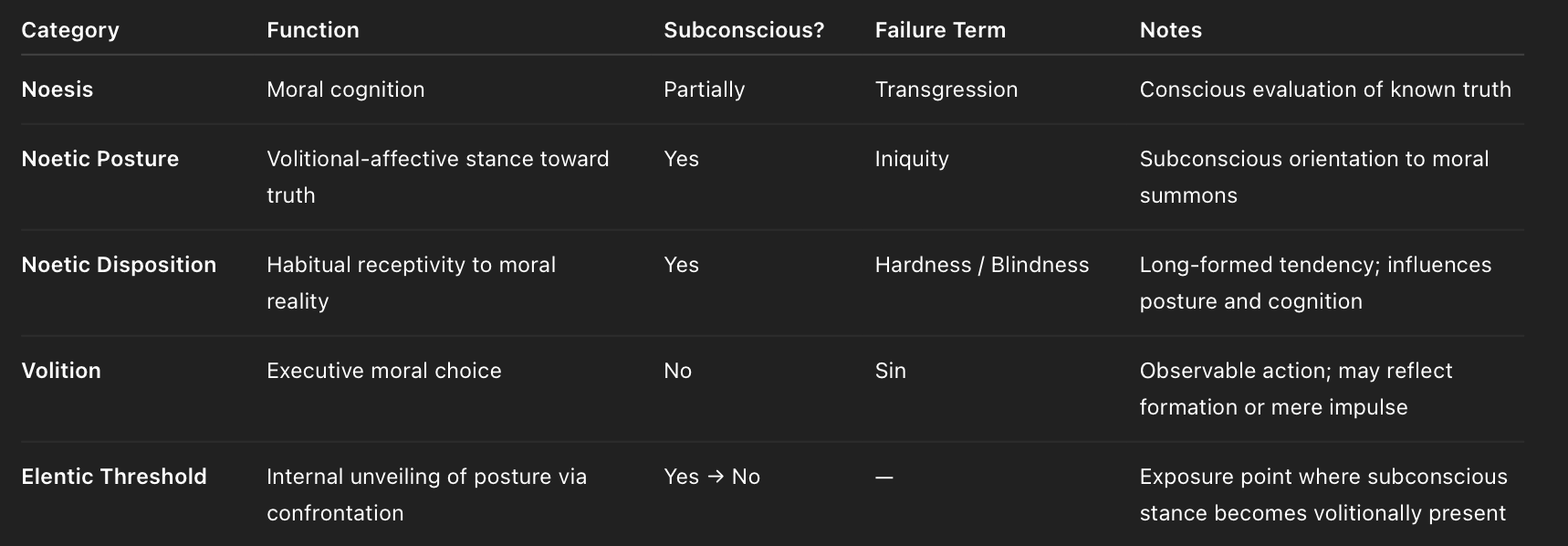This screenshot has width=1568, height=546.
Task: Select the Noetic Posture row label
Action: (x=100, y=159)
